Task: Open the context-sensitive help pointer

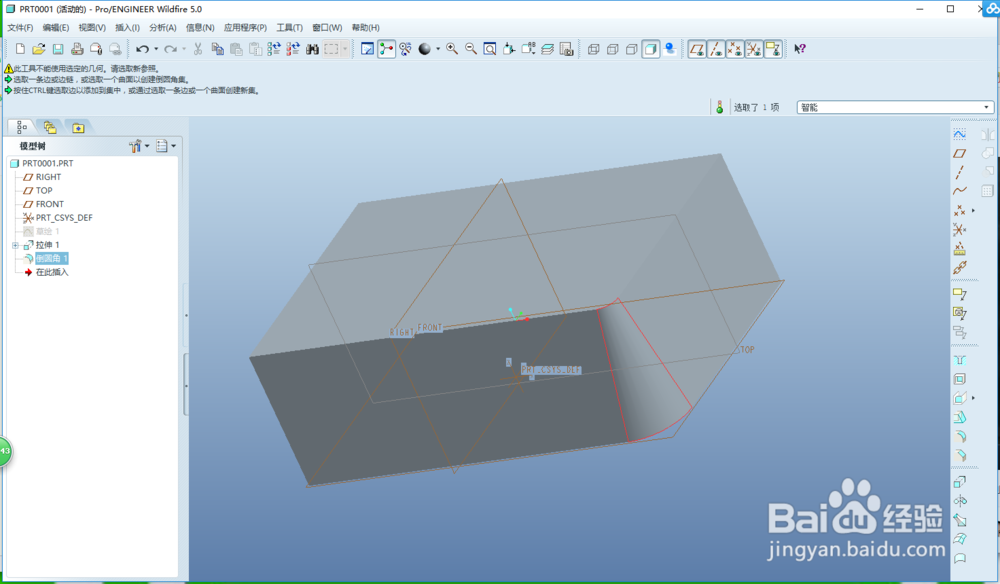Action: point(800,49)
